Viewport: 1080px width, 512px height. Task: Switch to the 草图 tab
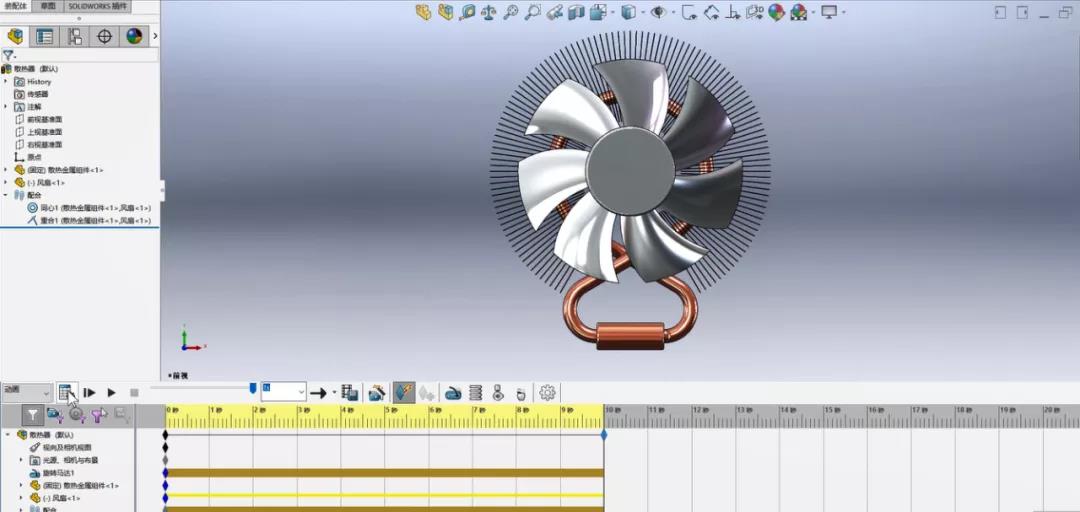pyautogui.click(x=49, y=6)
